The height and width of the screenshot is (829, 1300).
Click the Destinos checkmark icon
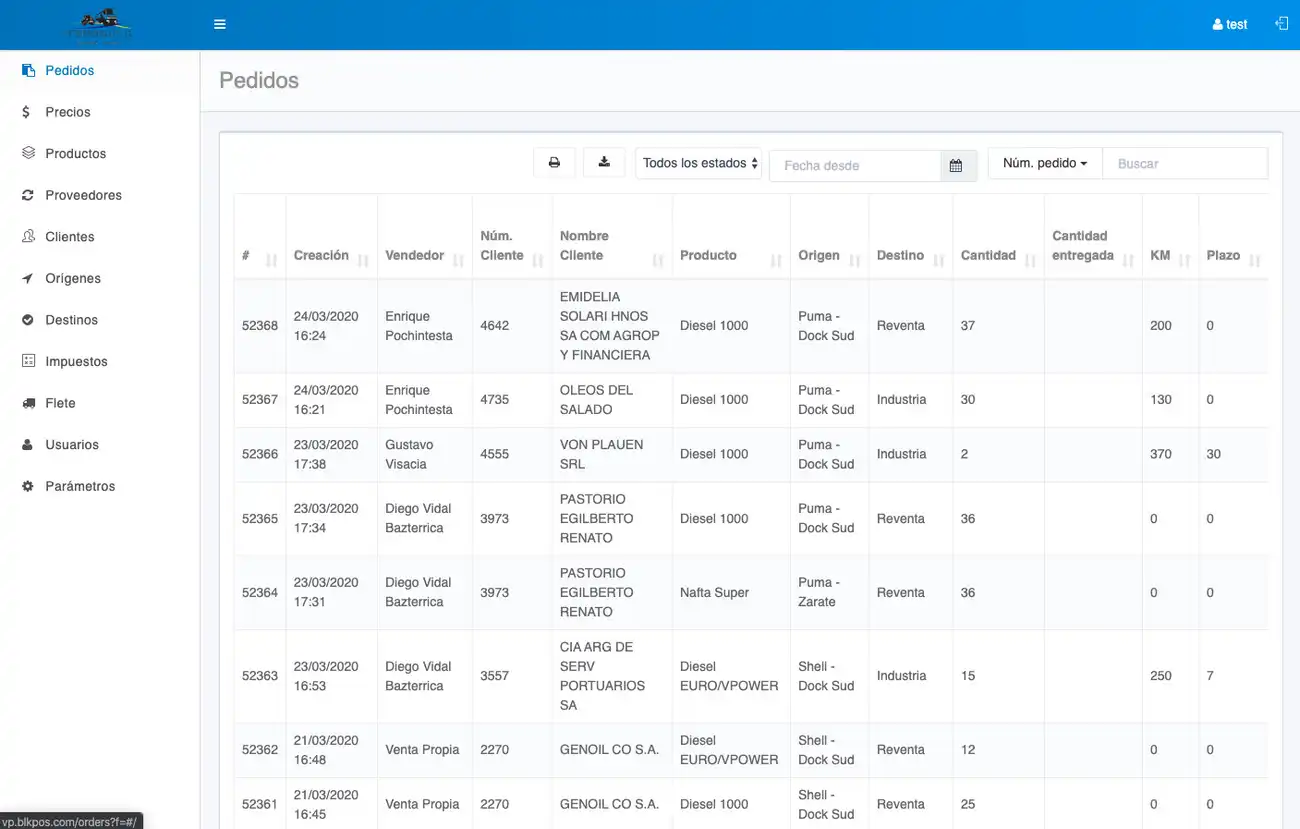click(x=28, y=320)
